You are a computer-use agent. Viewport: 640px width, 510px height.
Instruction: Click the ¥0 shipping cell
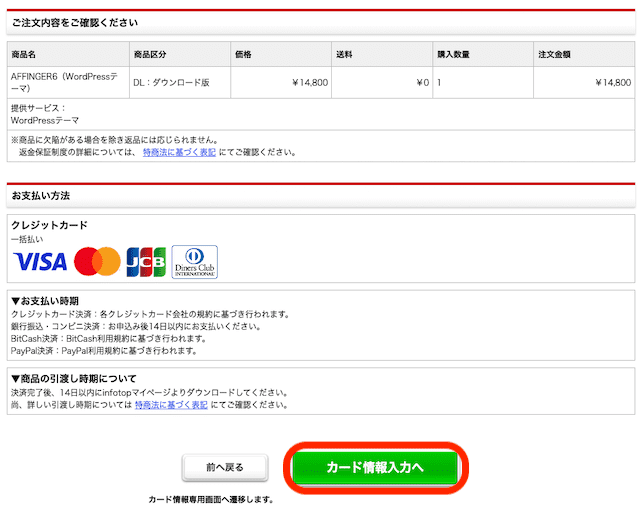[382, 82]
